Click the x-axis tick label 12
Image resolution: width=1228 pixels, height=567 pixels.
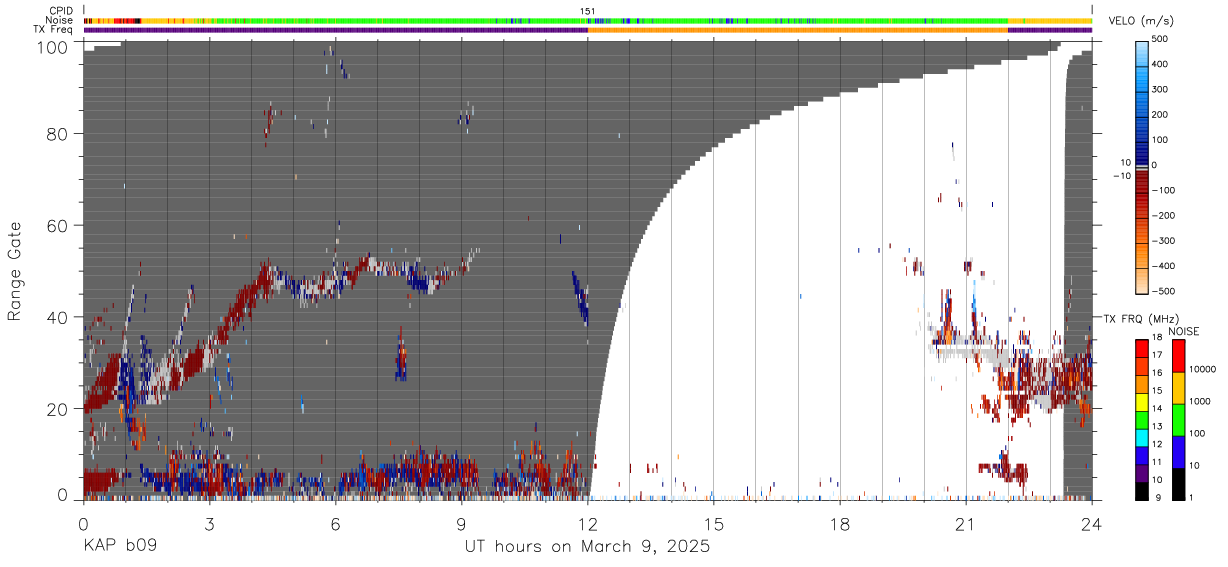pos(588,523)
